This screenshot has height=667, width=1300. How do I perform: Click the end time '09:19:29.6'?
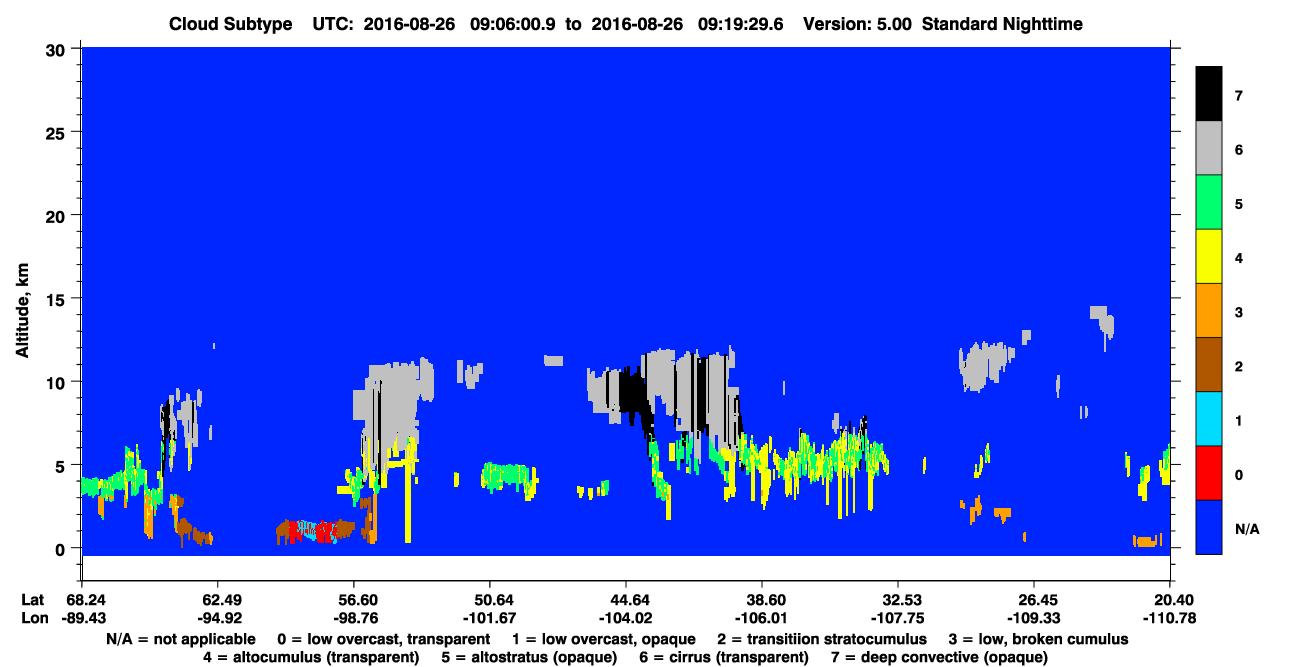743,23
